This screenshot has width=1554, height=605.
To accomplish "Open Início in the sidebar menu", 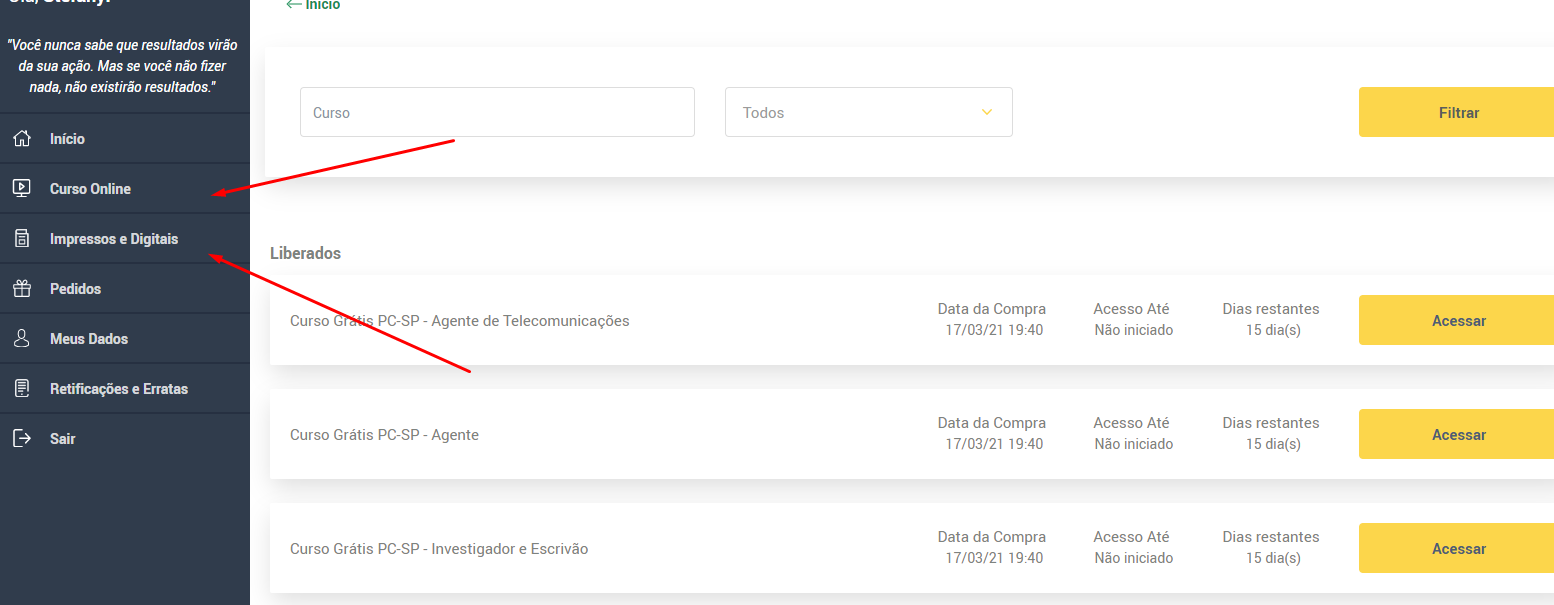I will pos(125,139).
